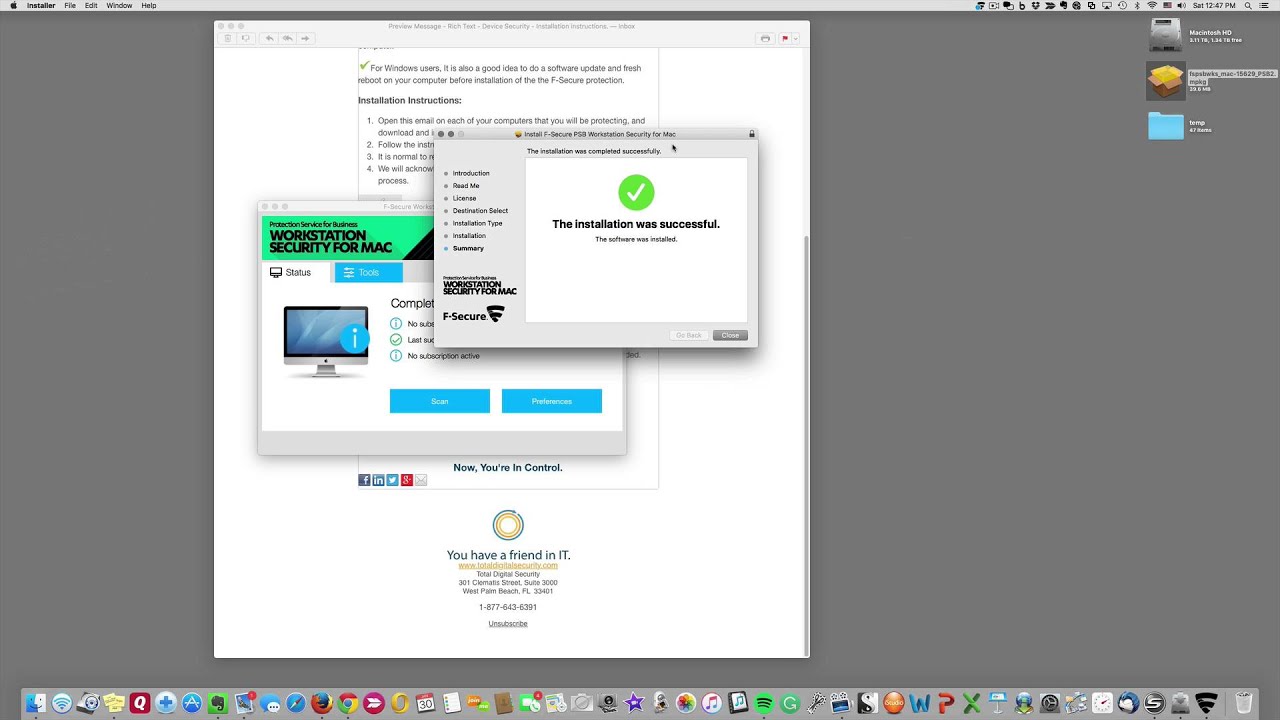Click the junk thumbs-down icon in Mail toolbar

pyautogui.click(x=245, y=38)
